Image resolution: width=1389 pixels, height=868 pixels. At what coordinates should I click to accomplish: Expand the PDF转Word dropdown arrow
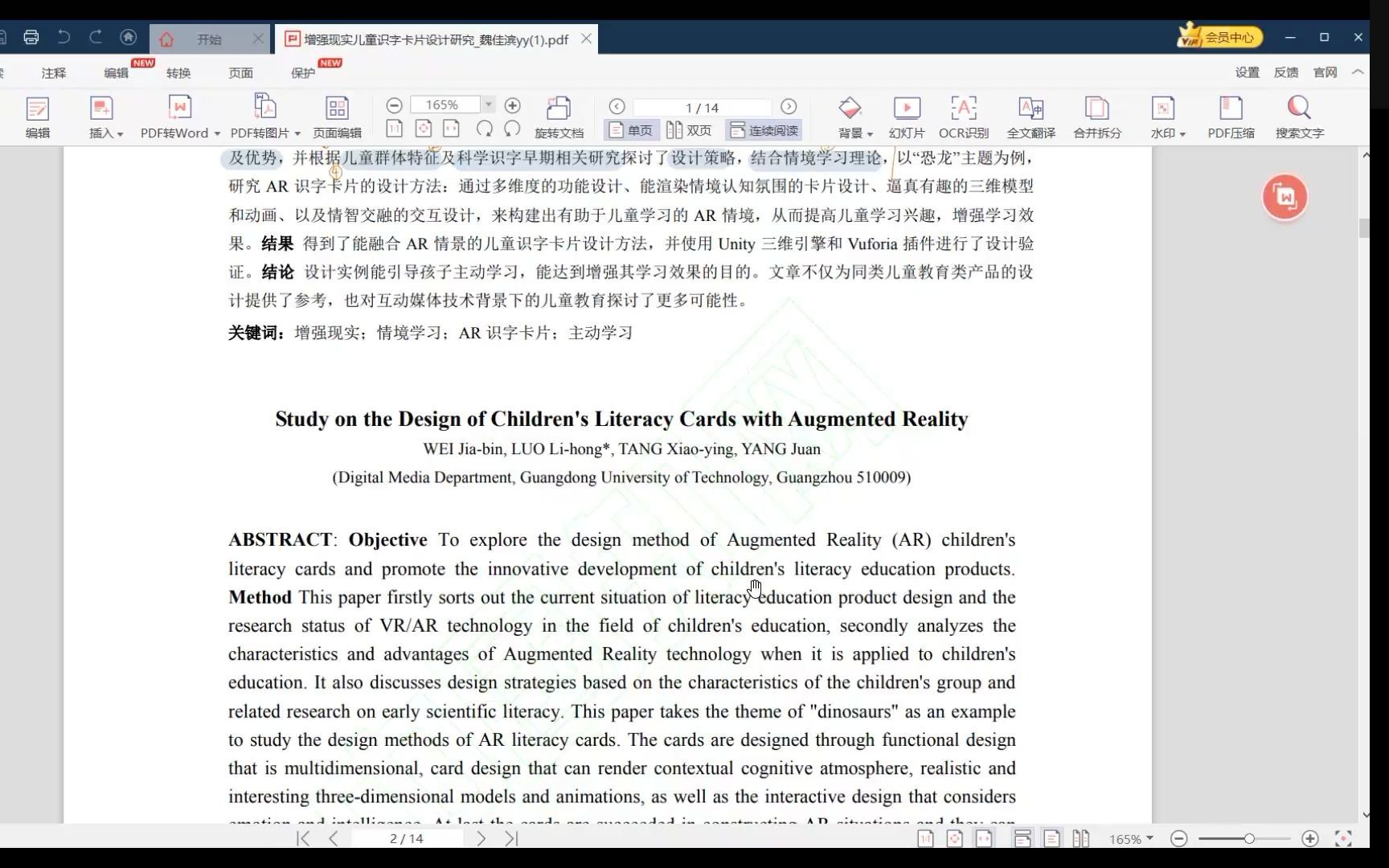[x=217, y=133]
